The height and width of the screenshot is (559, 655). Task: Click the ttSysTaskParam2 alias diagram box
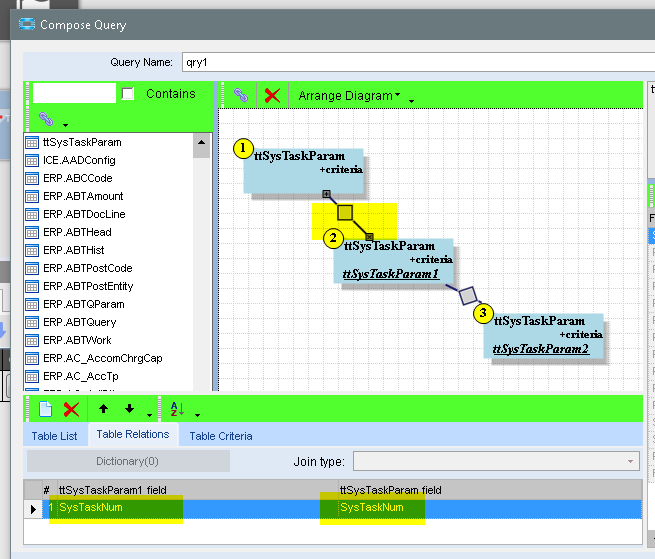pos(543,336)
